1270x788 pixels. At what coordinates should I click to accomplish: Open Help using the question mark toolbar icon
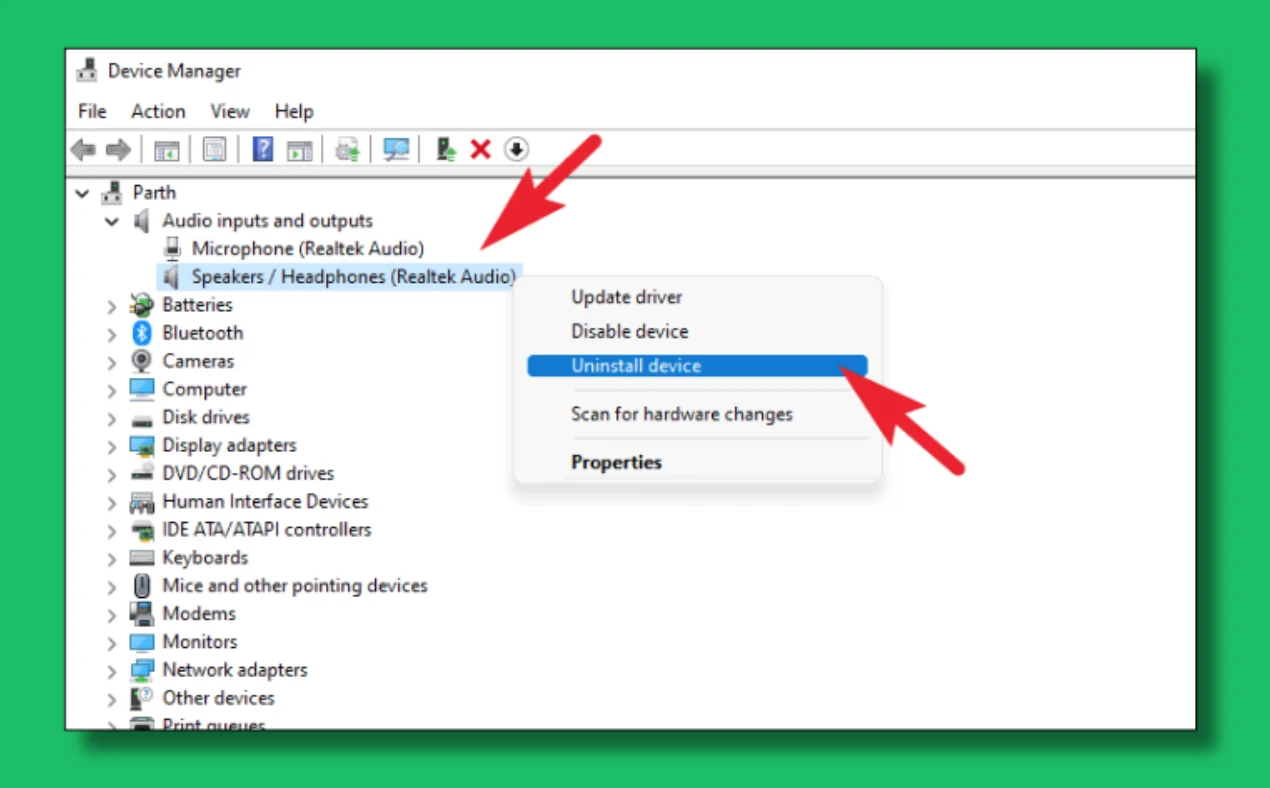click(262, 149)
